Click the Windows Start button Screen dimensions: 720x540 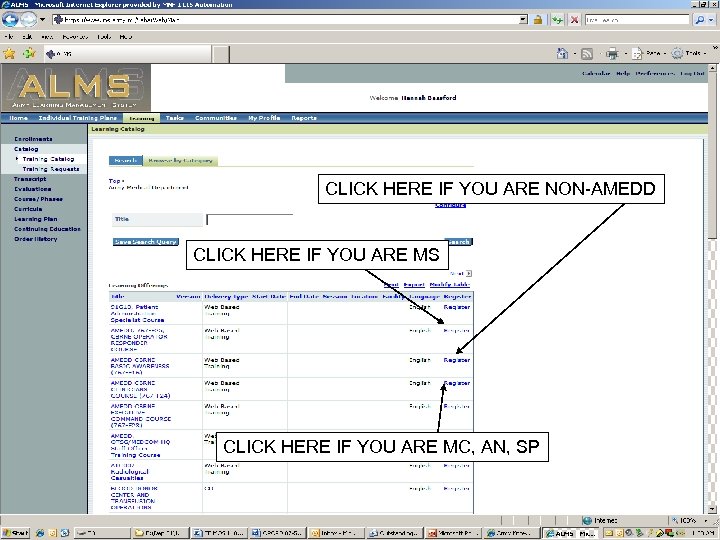16,533
